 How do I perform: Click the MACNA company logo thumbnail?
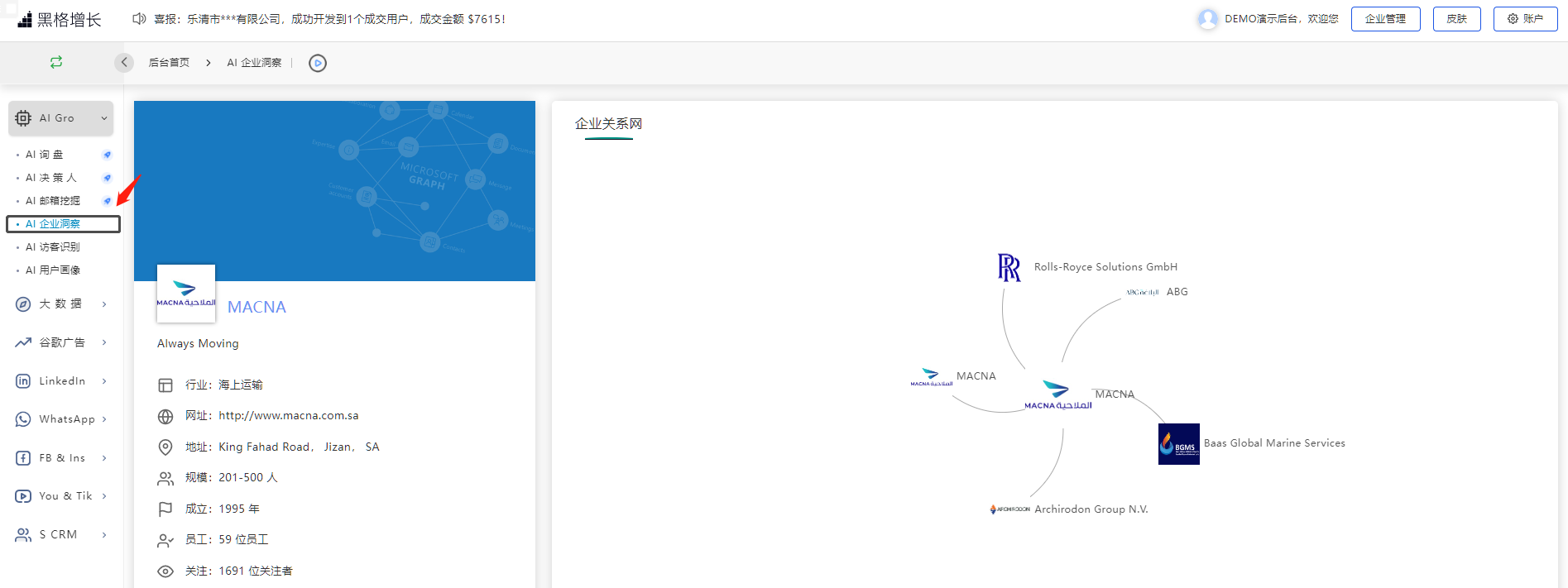click(x=186, y=294)
